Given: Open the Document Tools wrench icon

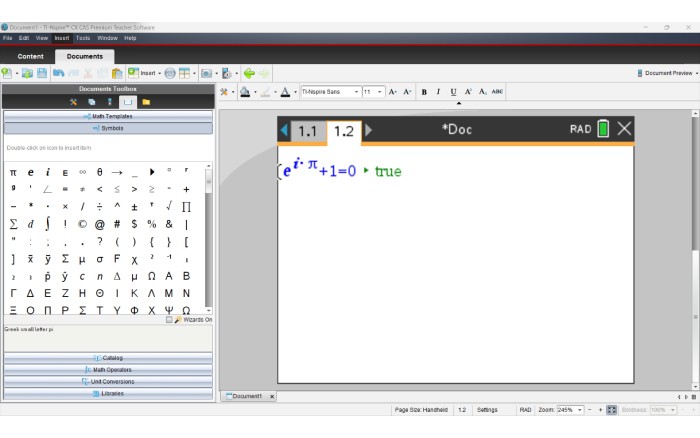Looking at the screenshot, I should pyautogui.click(x=73, y=102).
